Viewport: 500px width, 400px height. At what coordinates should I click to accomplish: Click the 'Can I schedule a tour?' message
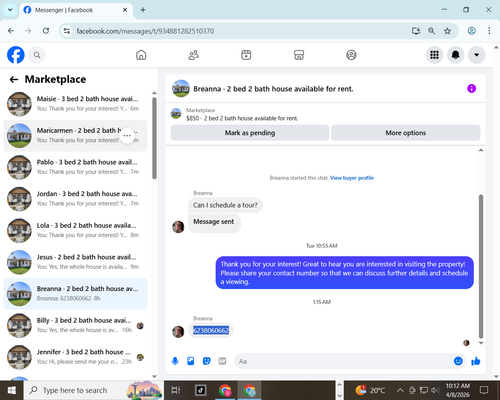225,205
